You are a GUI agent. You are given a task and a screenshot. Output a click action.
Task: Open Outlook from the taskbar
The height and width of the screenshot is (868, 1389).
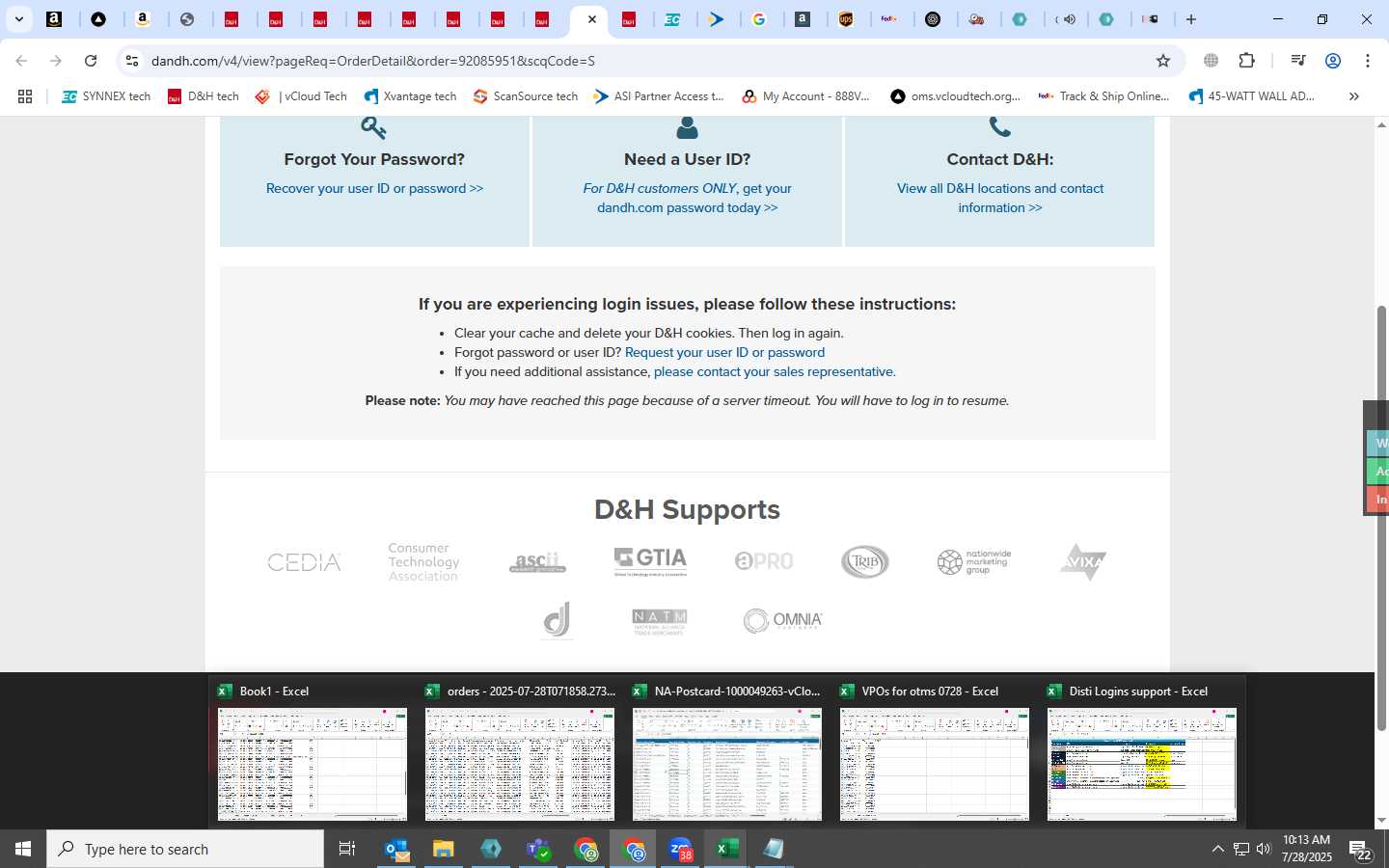(396, 849)
